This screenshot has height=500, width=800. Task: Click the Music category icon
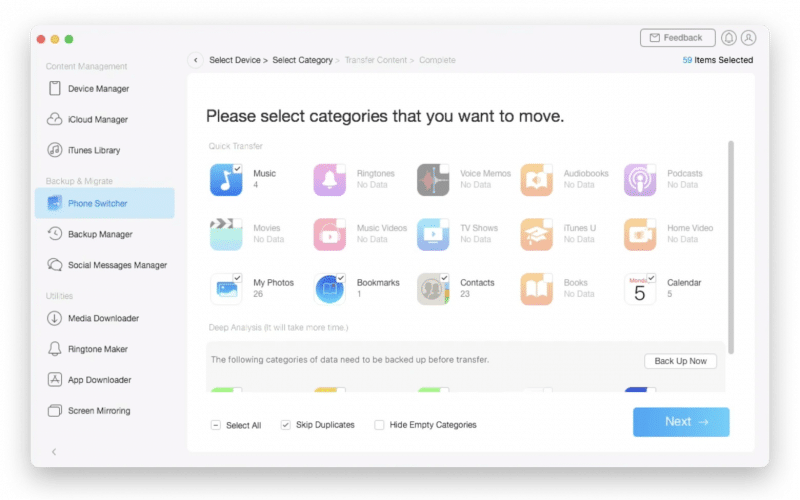coord(226,180)
